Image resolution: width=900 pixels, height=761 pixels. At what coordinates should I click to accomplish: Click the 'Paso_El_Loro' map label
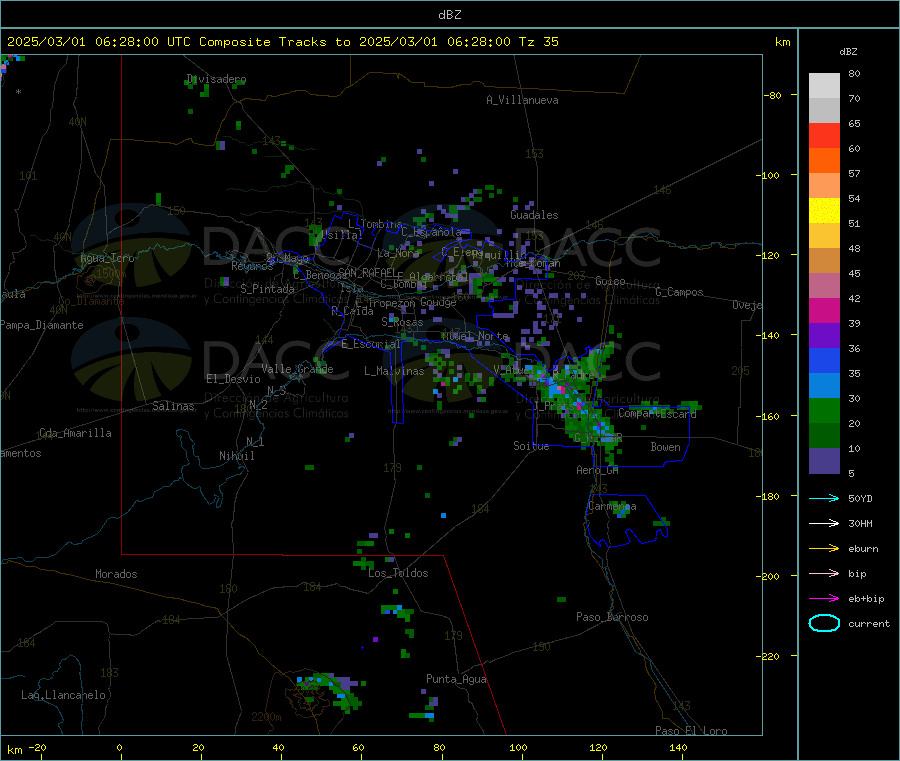[x=692, y=731]
